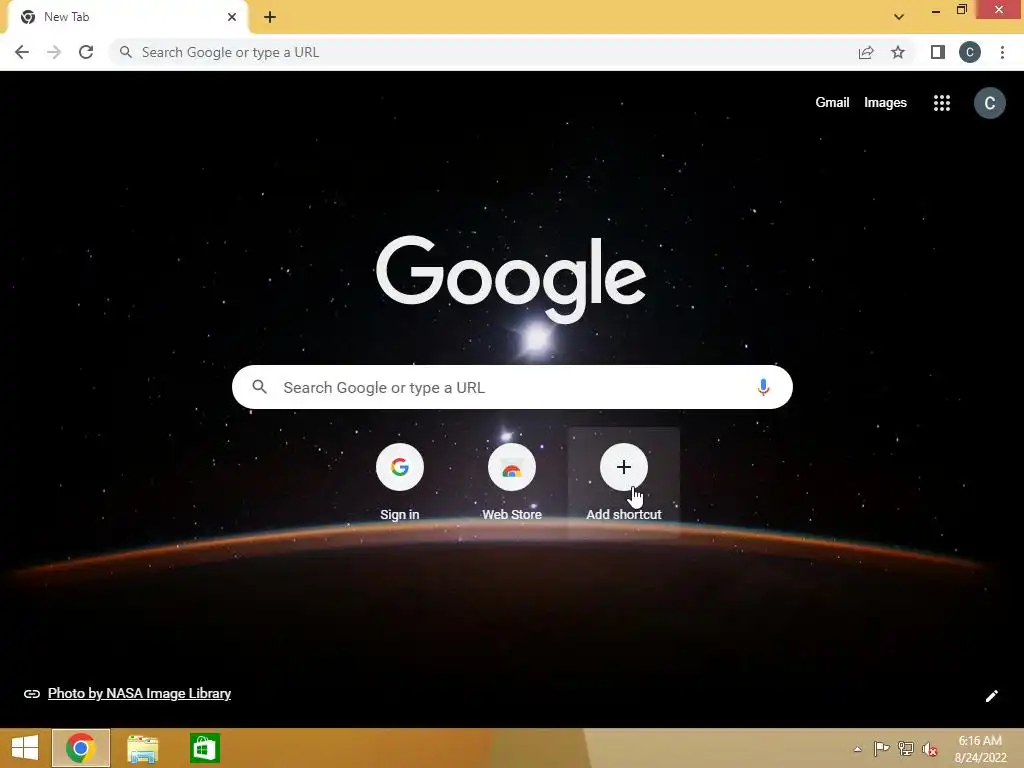Go back using the browser back arrow
This screenshot has height=768, width=1024.
point(22,52)
